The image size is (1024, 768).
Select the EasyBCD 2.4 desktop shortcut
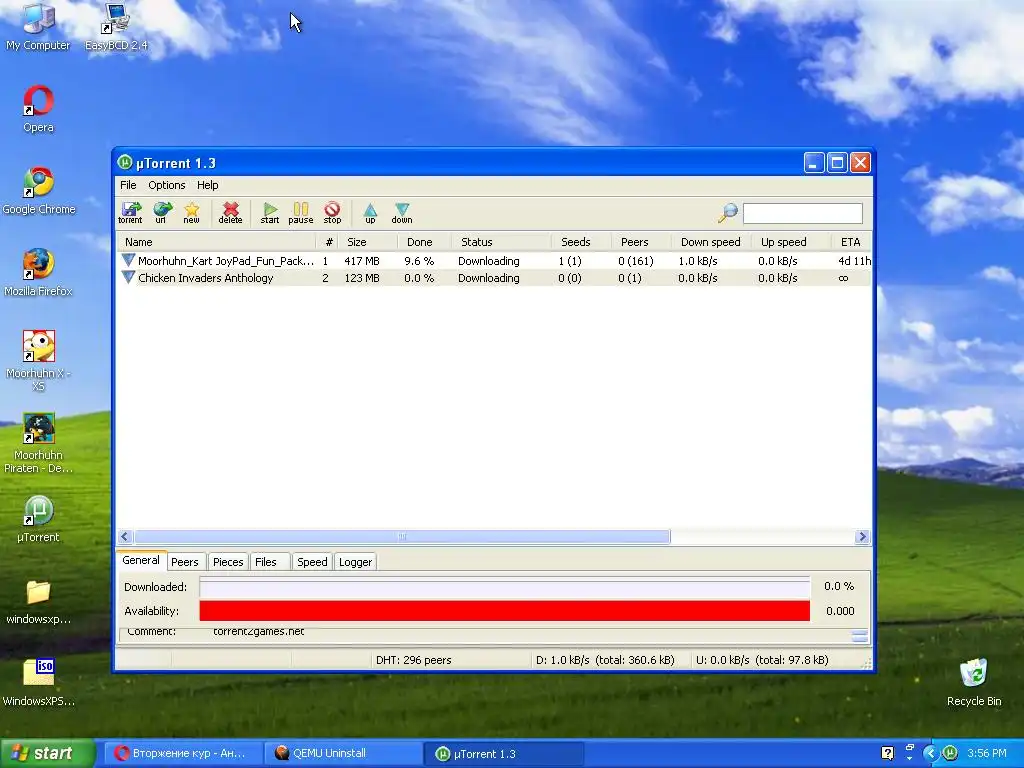coord(116,27)
